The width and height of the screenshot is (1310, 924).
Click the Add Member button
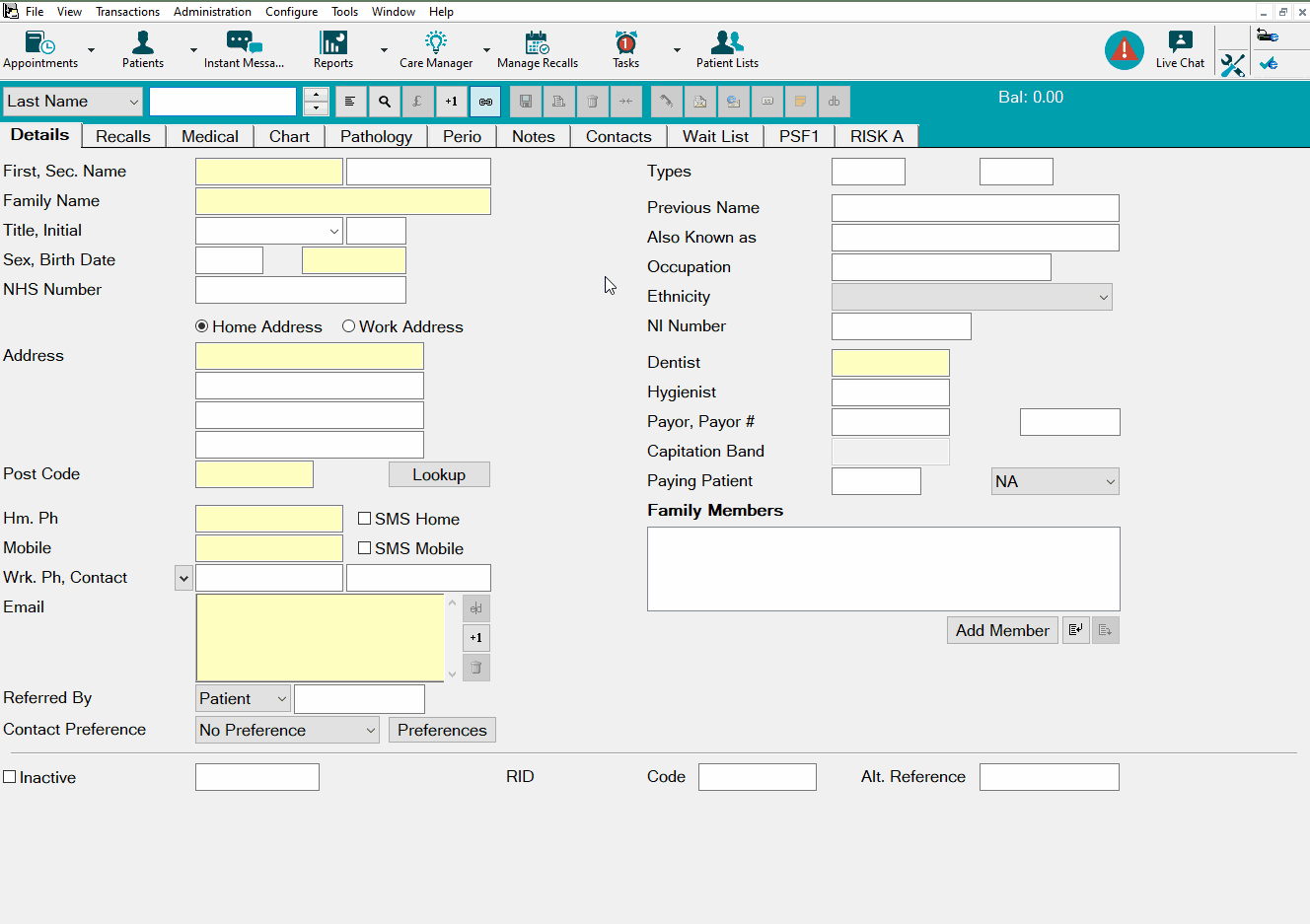click(x=1002, y=630)
